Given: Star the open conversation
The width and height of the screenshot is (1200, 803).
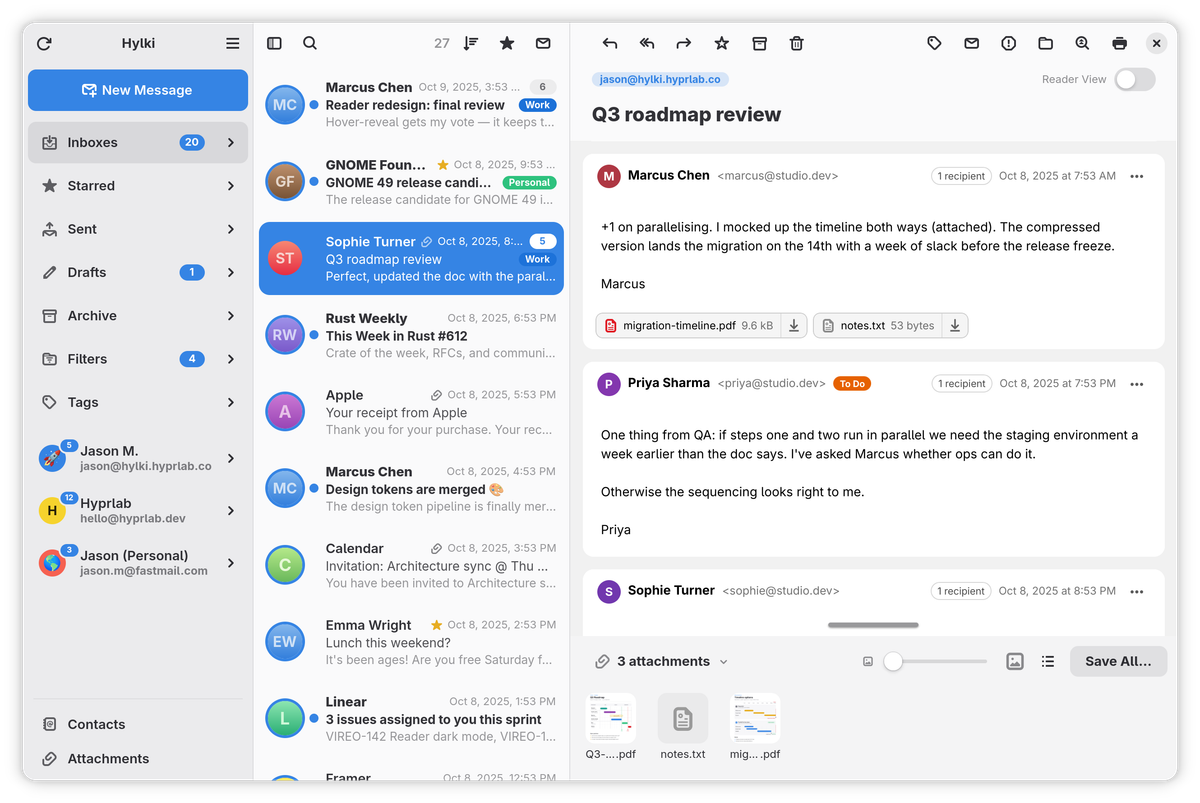Looking at the screenshot, I should coord(722,43).
